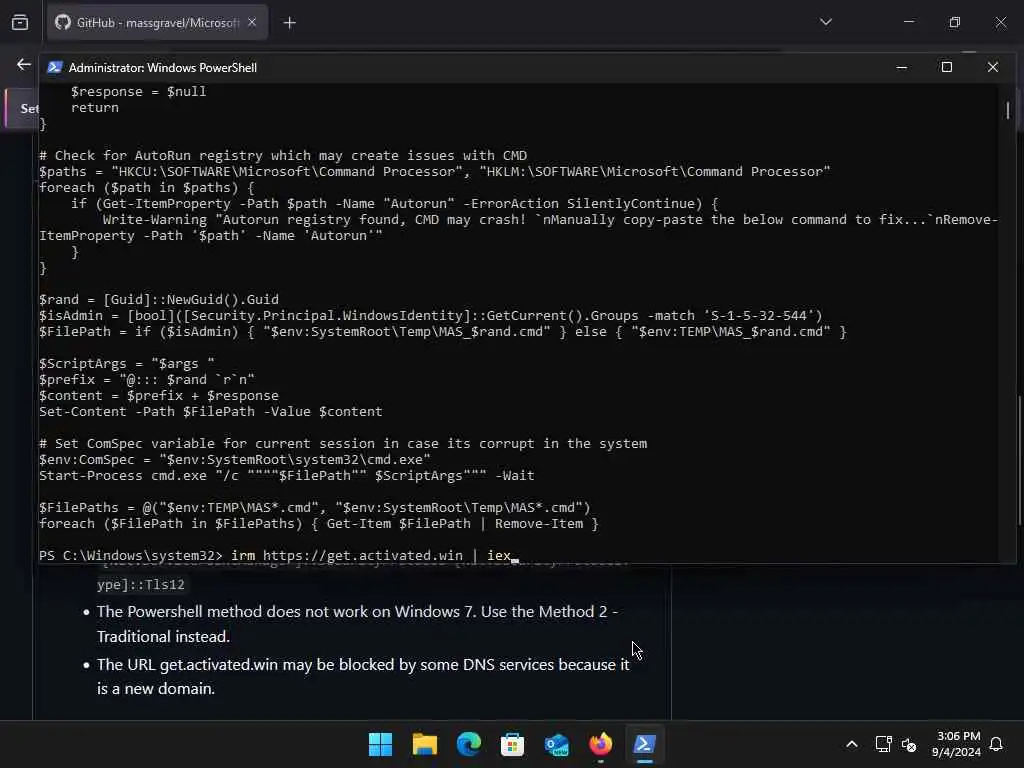1024x768 pixels.
Task: Click the get.activated.win DNS blocked note
Action: (x=363, y=676)
